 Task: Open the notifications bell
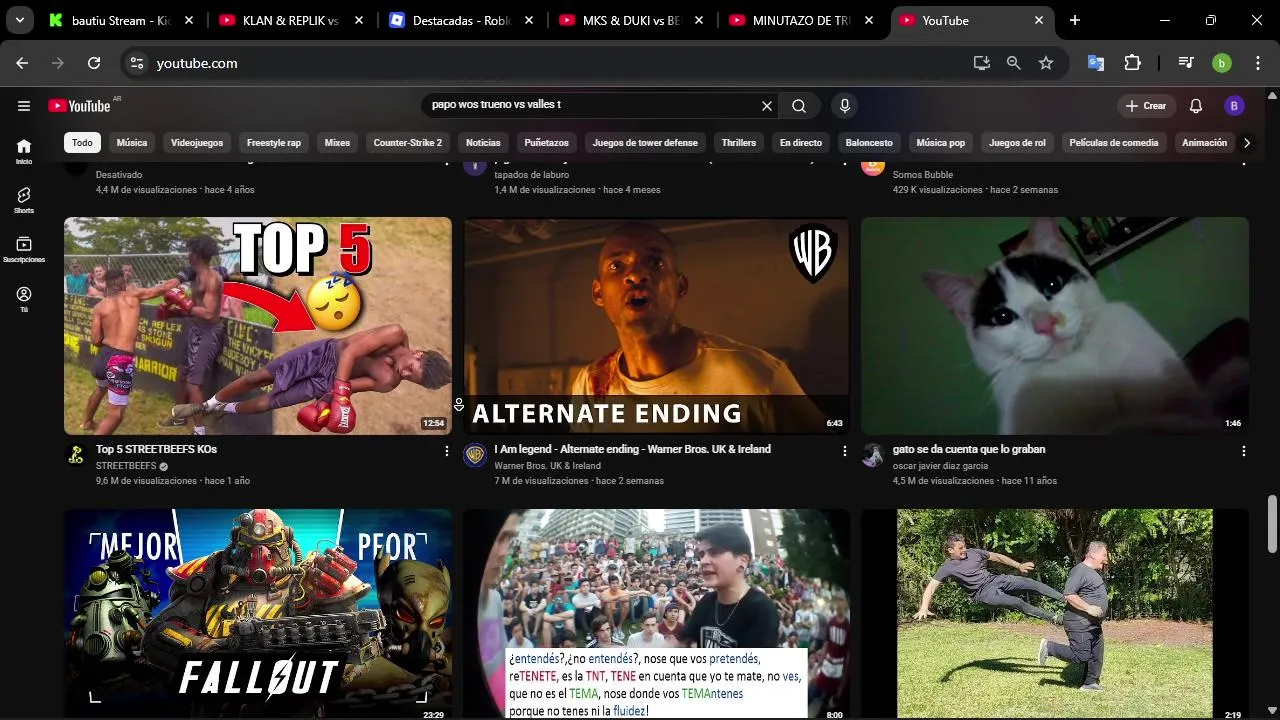[x=1196, y=106]
